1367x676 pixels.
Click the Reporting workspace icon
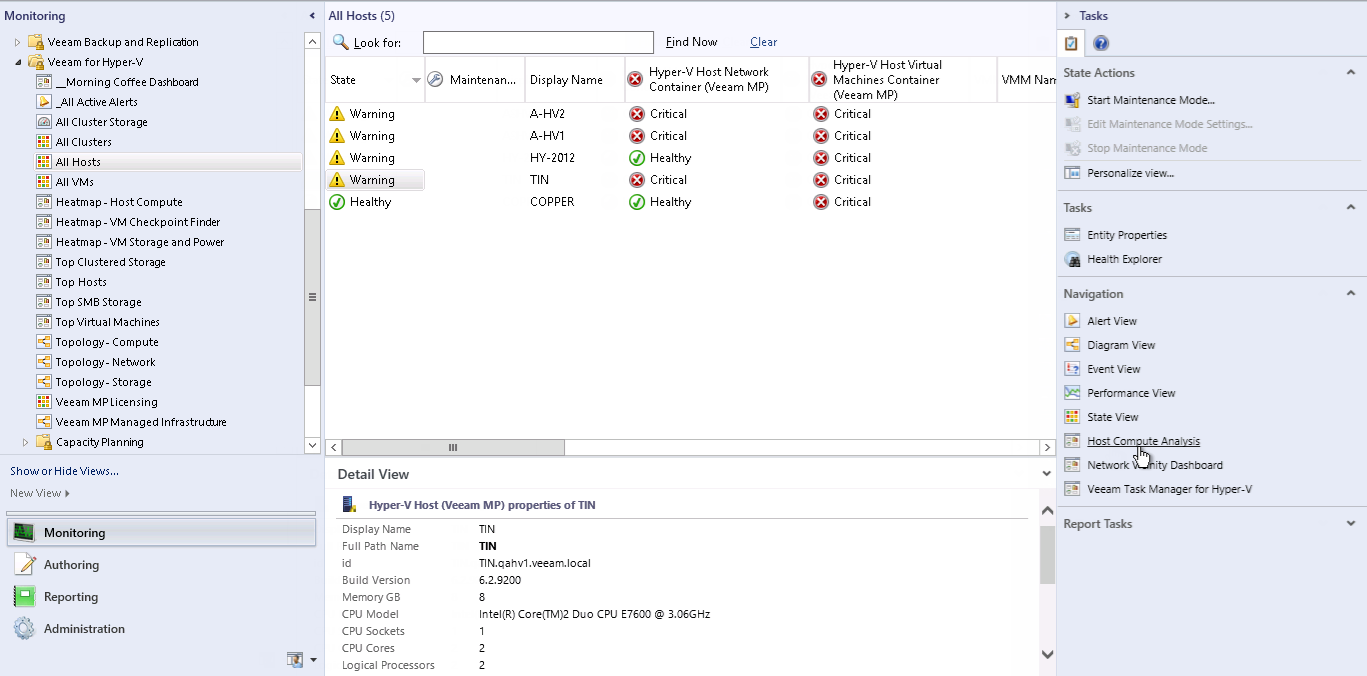24,597
